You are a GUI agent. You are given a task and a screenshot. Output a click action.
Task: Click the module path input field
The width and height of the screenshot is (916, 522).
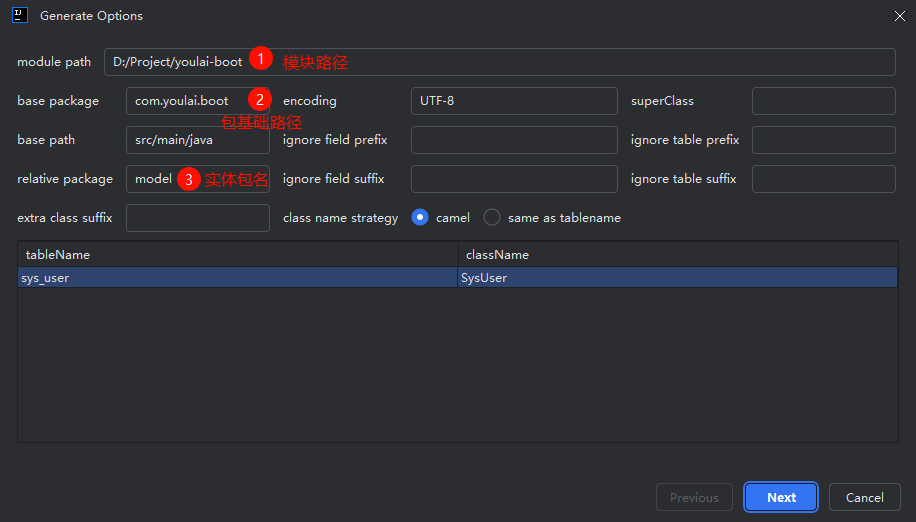(x=499, y=62)
